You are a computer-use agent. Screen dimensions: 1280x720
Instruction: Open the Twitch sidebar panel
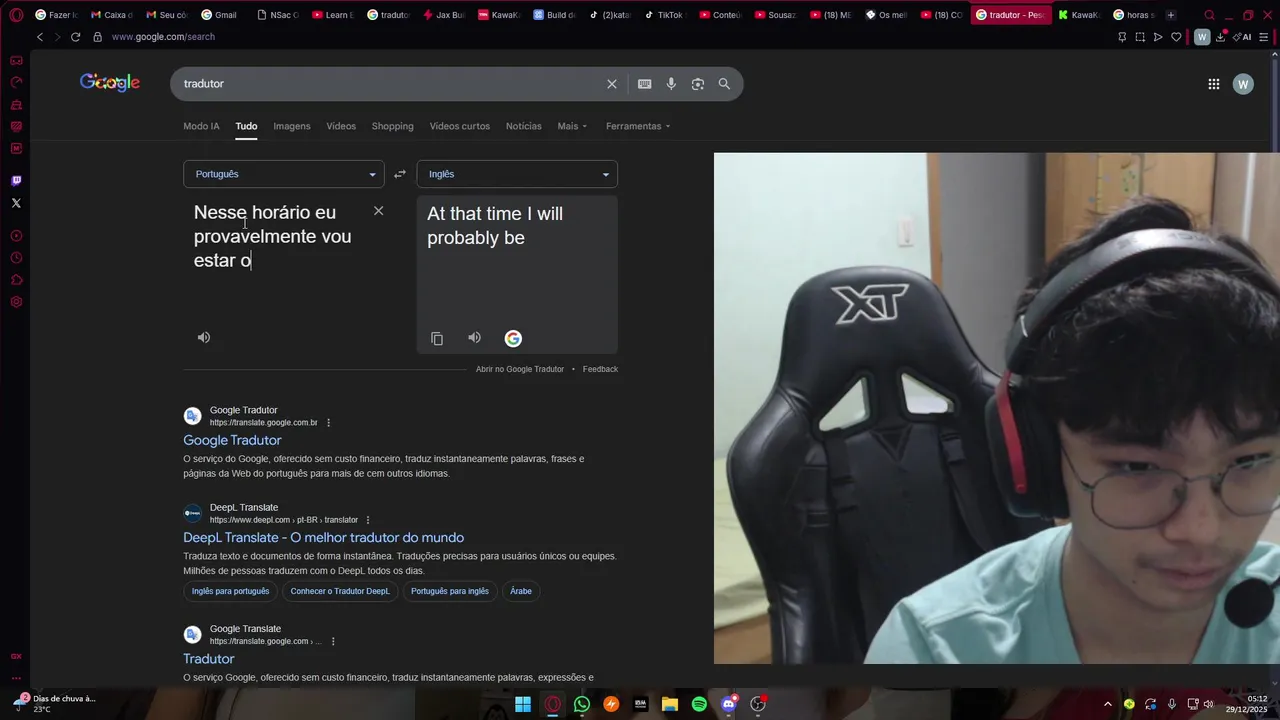click(16, 181)
